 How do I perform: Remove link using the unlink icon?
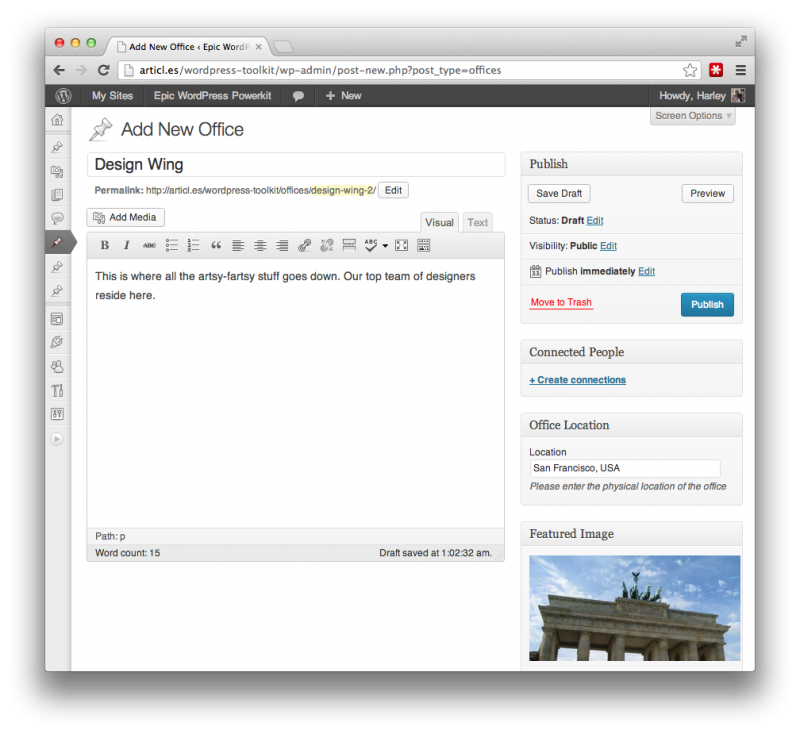(x=327, y=245)
